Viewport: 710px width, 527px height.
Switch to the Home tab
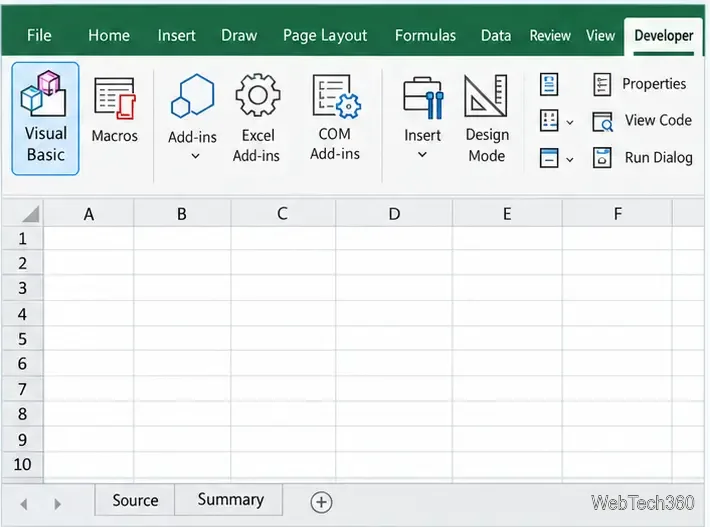point(109,35)
